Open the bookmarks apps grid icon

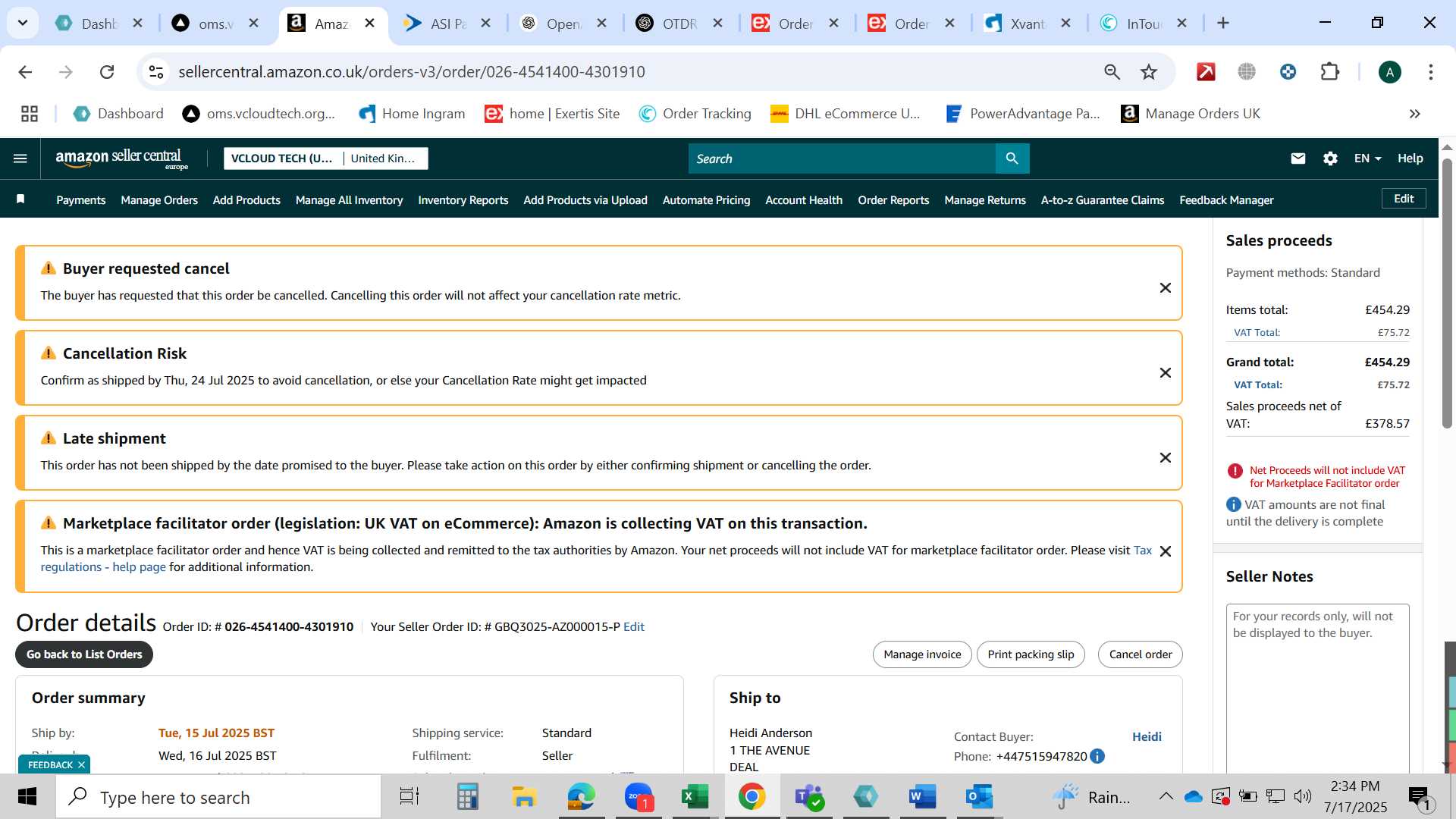click(x=30, y=114)
